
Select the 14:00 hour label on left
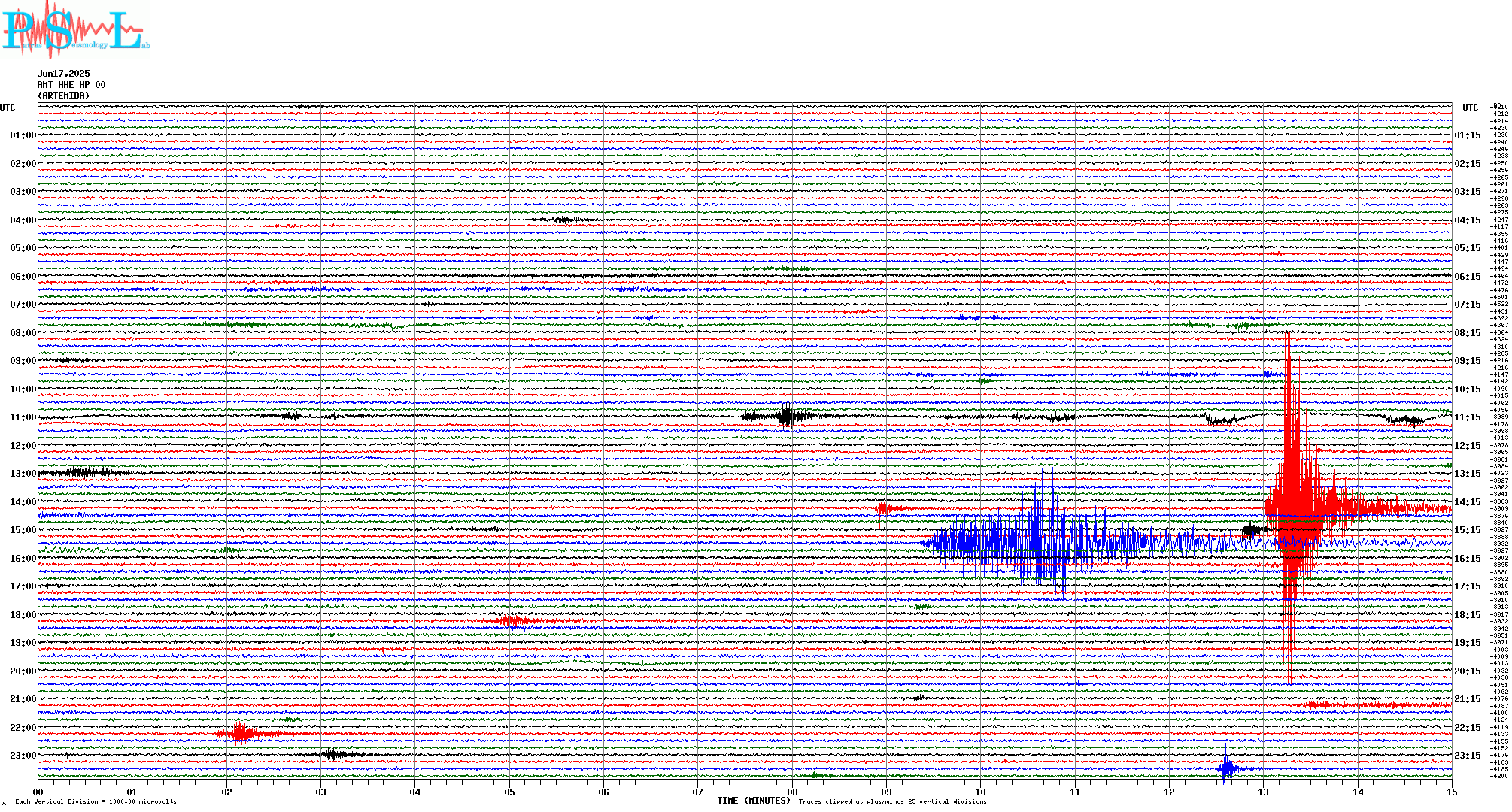[x=23, y=502]
